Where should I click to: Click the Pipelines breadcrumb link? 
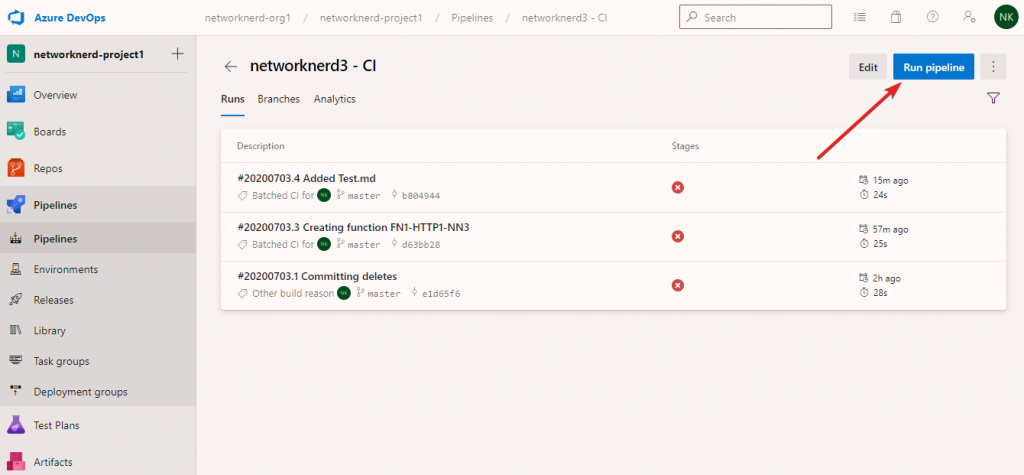point(473,18)
